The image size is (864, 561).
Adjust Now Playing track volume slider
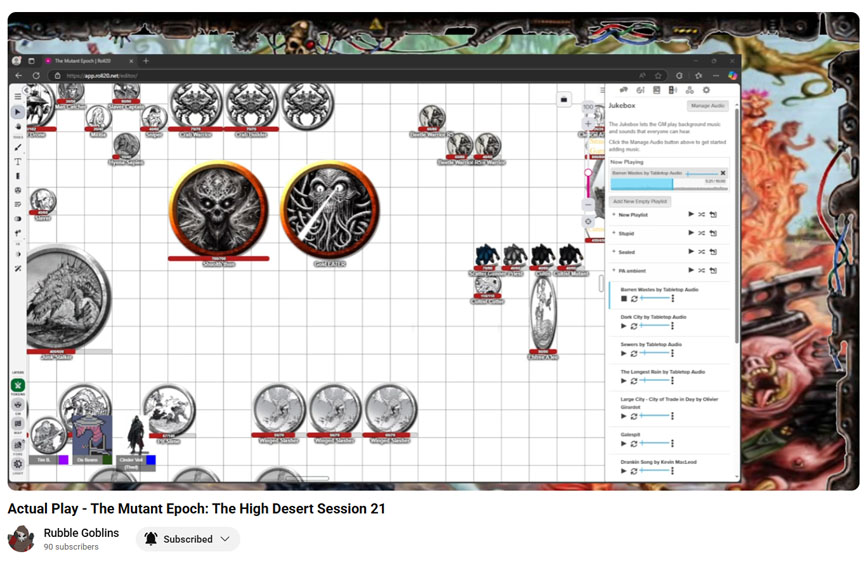pos(702,173)
